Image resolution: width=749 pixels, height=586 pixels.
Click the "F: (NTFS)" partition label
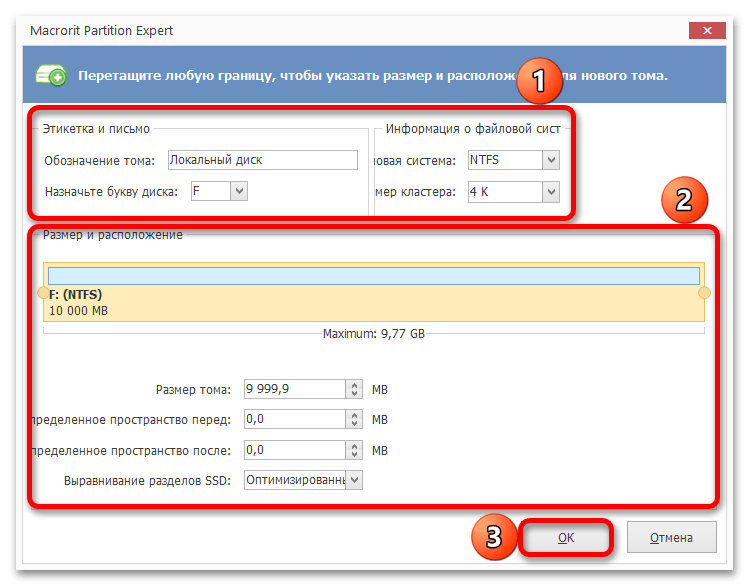coord(75,295)
